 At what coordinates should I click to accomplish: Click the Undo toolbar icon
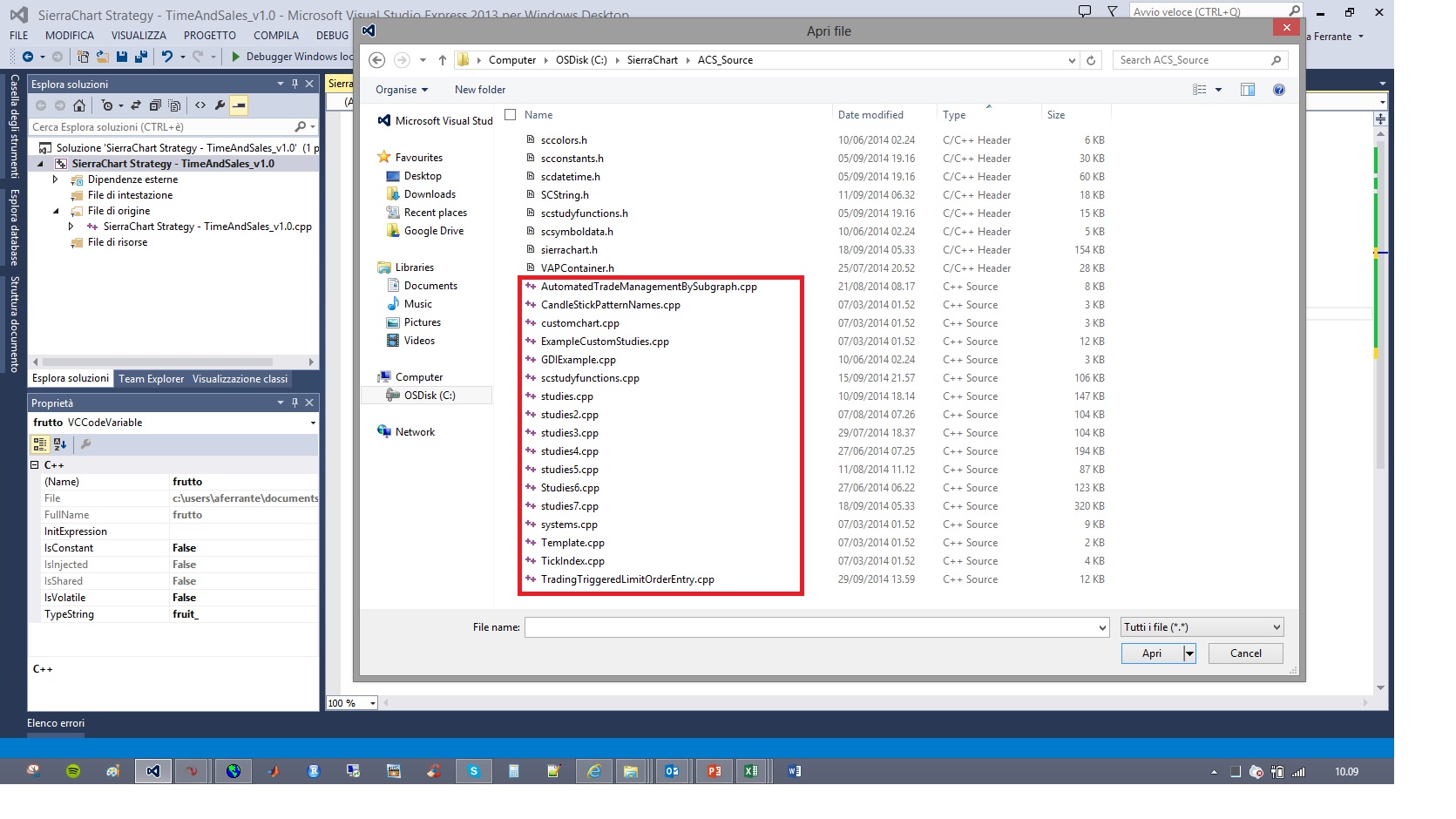coord(166,57)
